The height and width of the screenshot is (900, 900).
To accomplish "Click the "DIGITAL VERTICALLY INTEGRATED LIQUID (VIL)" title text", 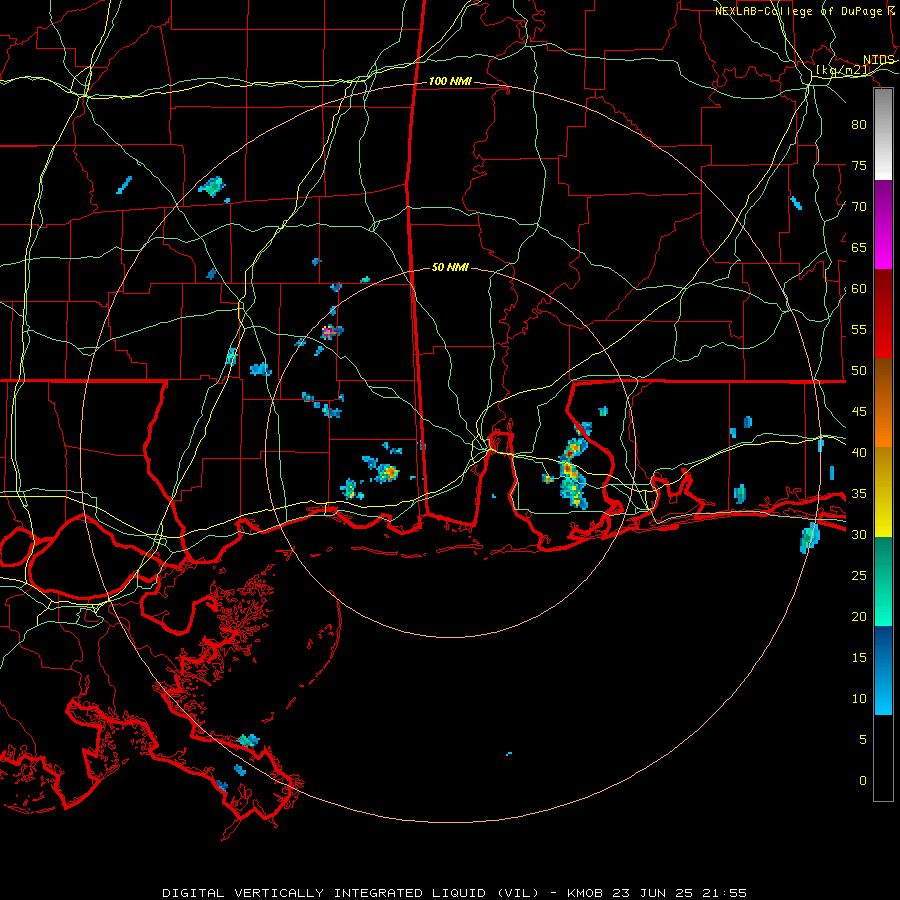I will pos(351,893).
